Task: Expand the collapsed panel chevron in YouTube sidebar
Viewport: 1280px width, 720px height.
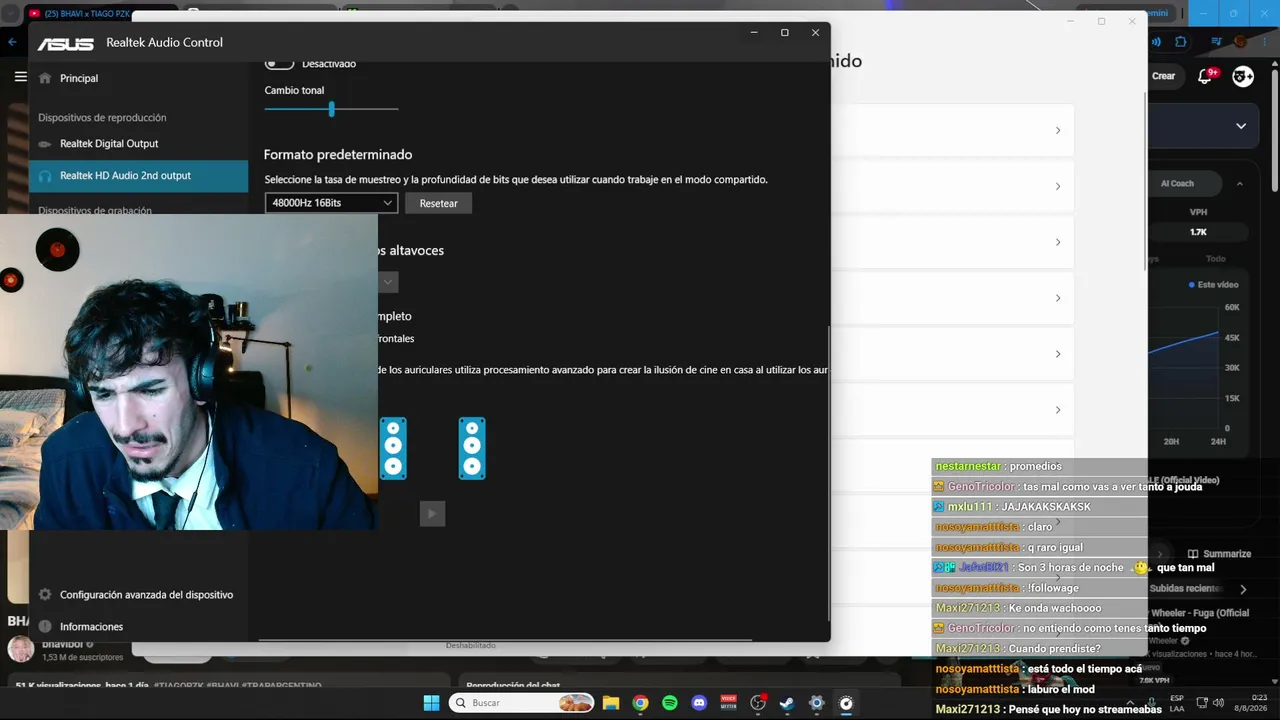Action: coord(1241,126)
